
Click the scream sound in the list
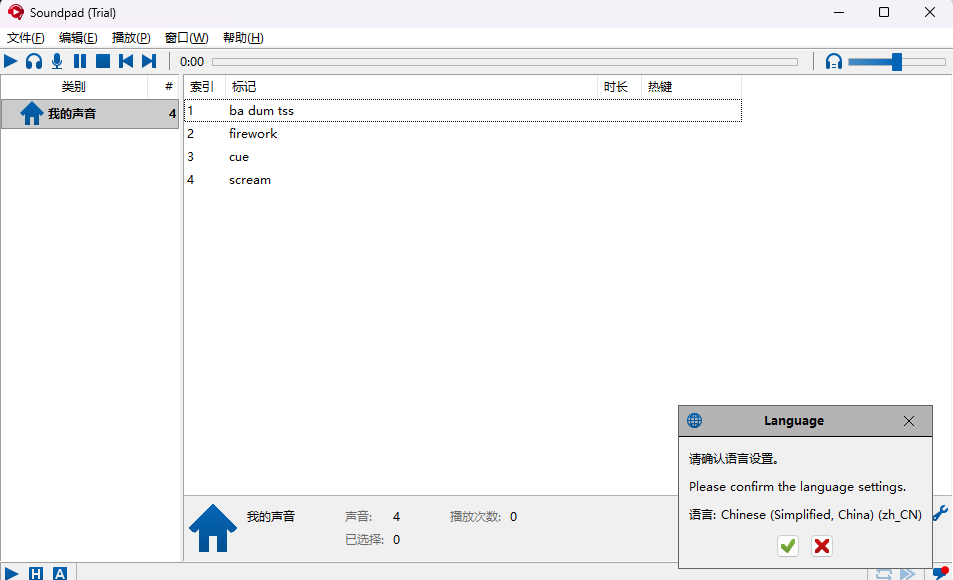coord(249,180)
